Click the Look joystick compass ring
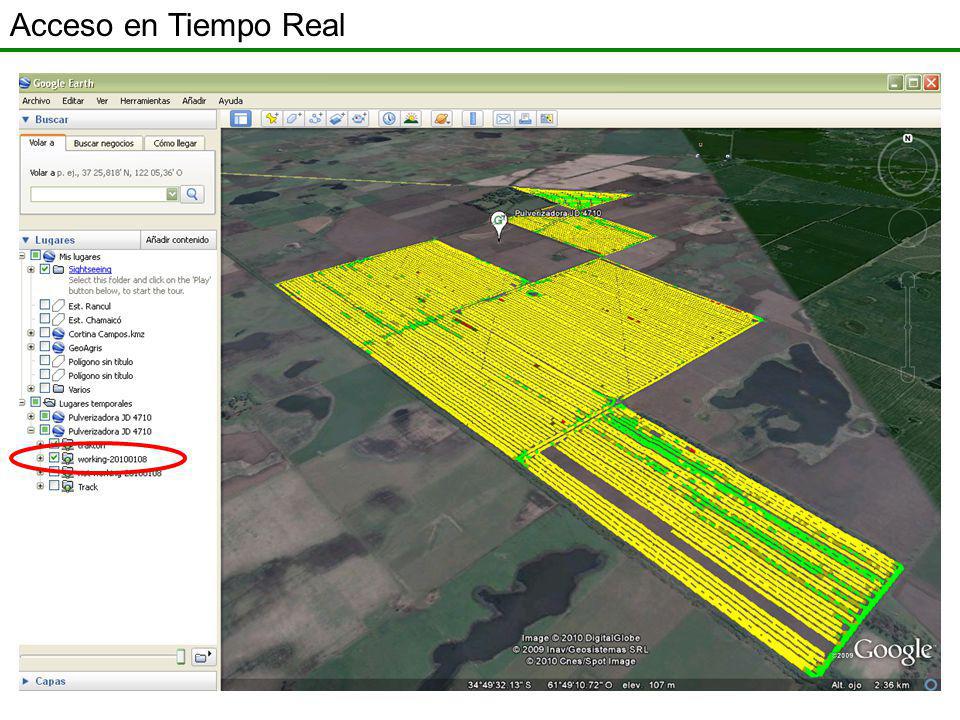 pyautogui.click(x=907, y=165)
